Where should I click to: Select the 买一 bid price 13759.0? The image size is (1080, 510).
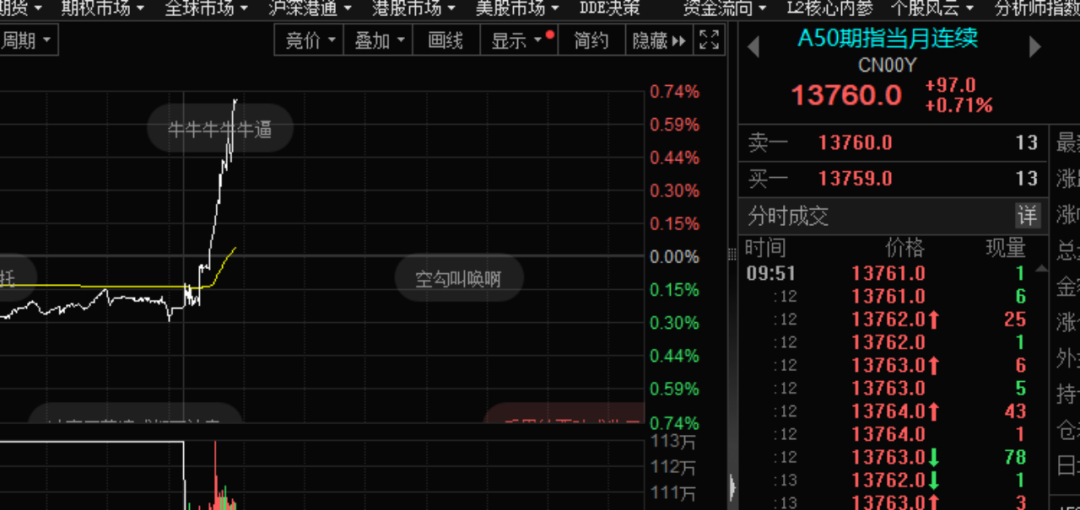(855, 178)
